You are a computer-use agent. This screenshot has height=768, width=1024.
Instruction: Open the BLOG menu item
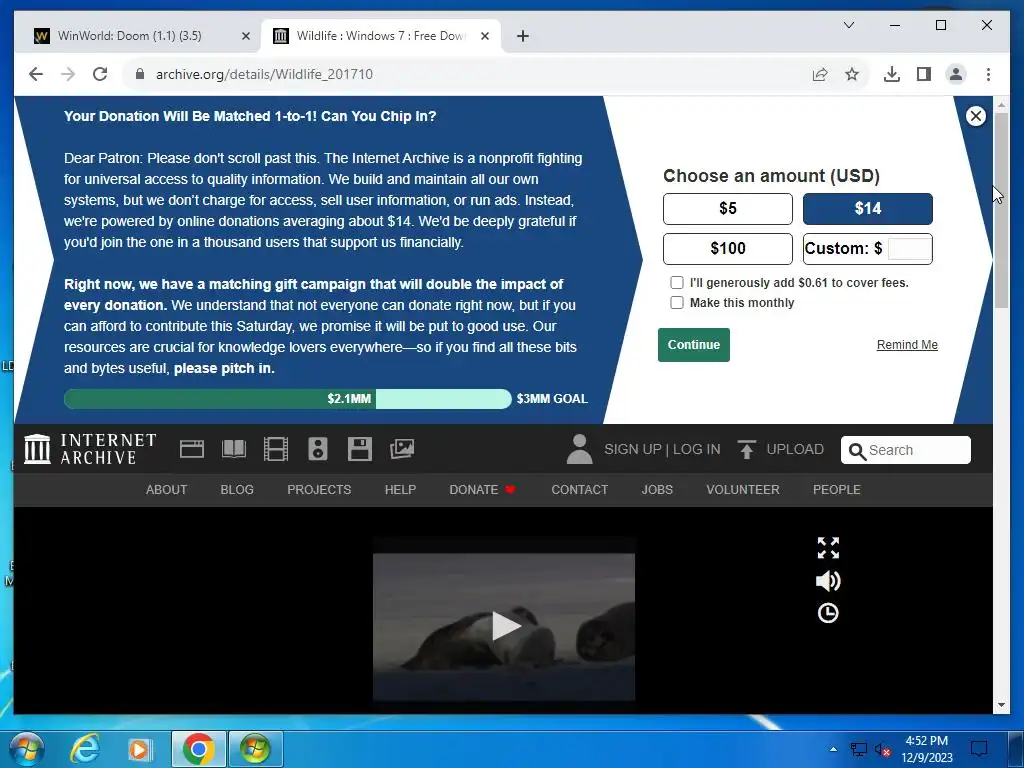237,490
